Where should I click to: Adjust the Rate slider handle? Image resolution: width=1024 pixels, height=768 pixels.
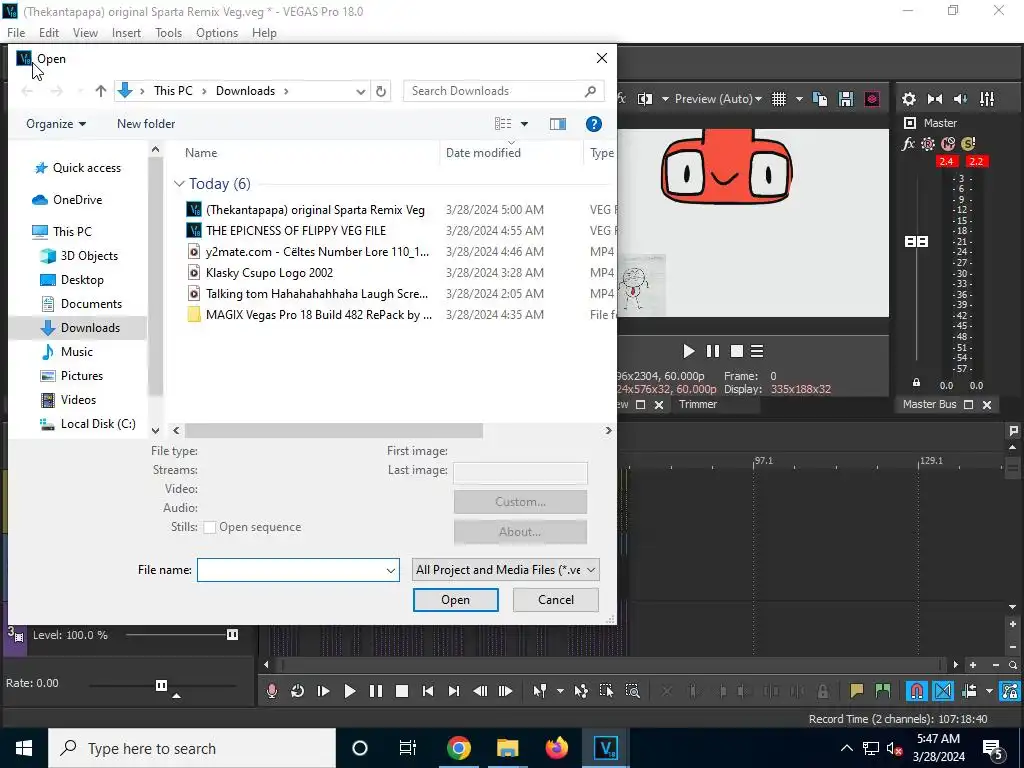[x=161, y=685]
